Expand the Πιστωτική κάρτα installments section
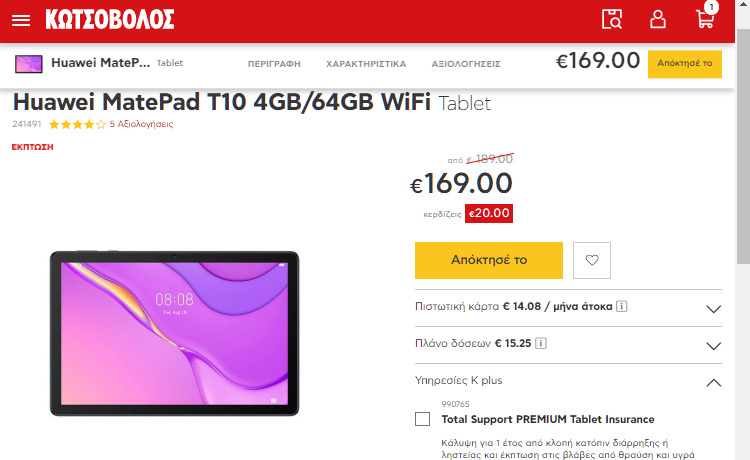Viewport: 750px width, 460px height. tap(568, 307)
